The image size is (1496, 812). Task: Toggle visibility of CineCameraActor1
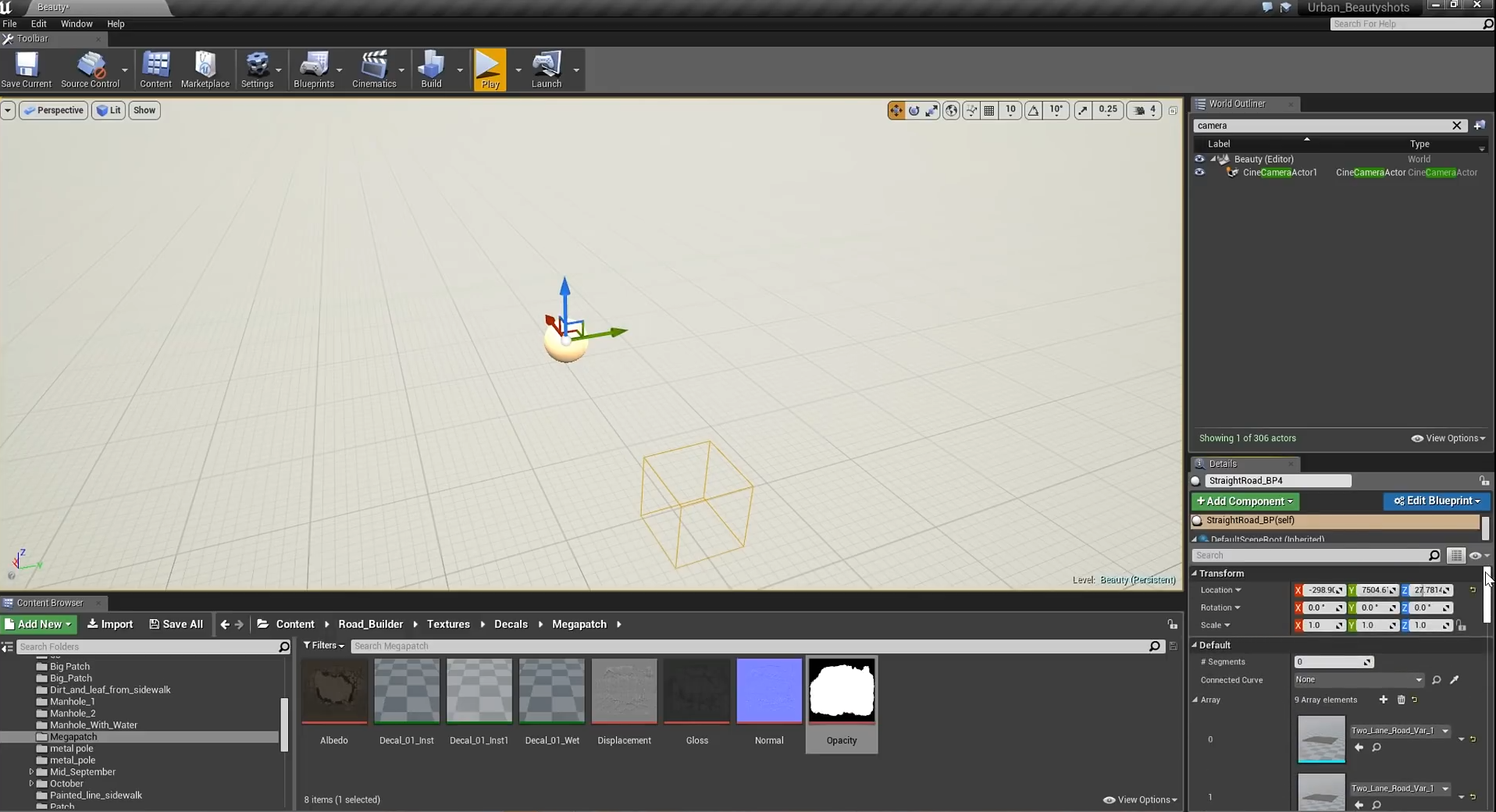[x=1199, y=173]
